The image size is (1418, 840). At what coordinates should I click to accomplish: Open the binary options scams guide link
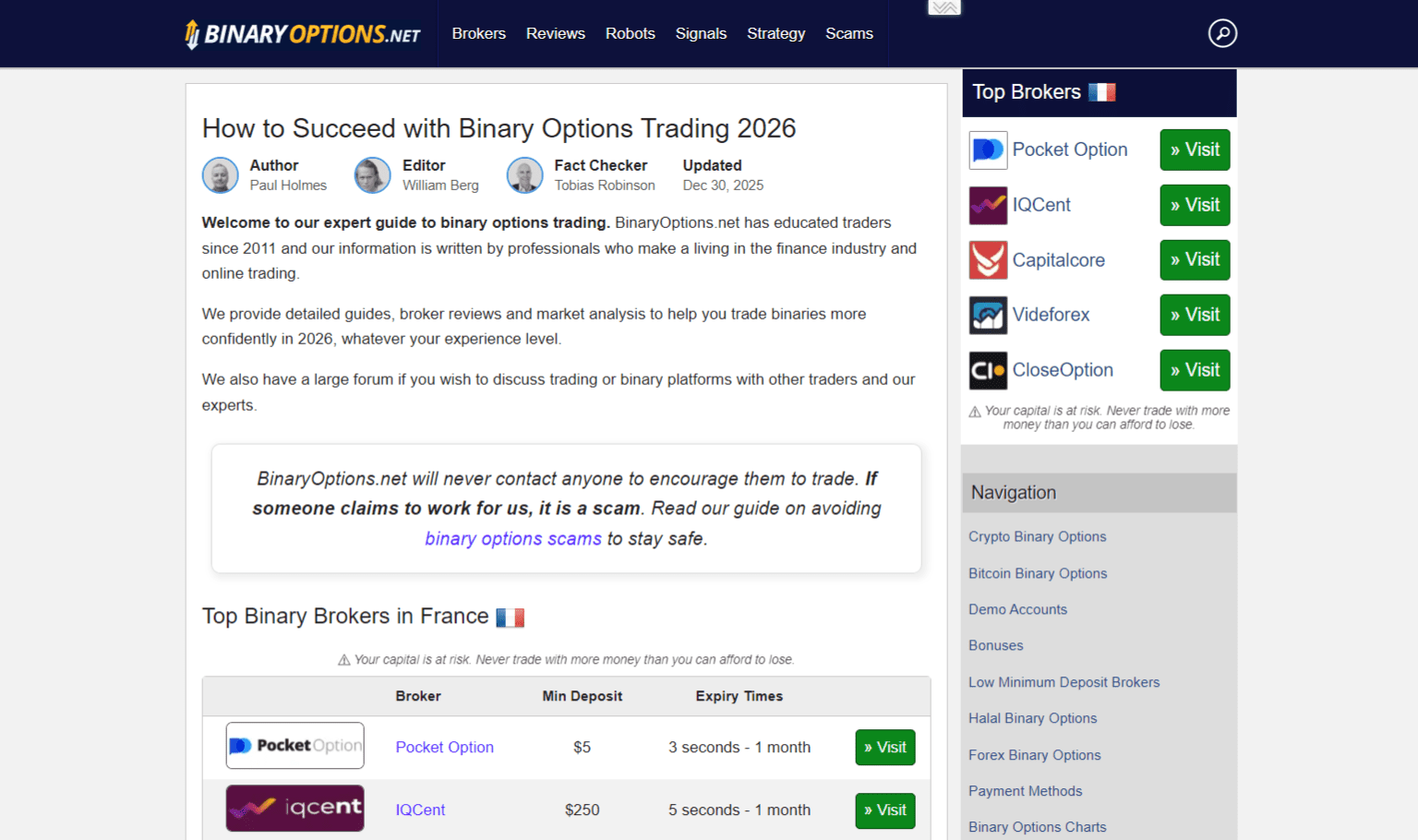(512, 538)
